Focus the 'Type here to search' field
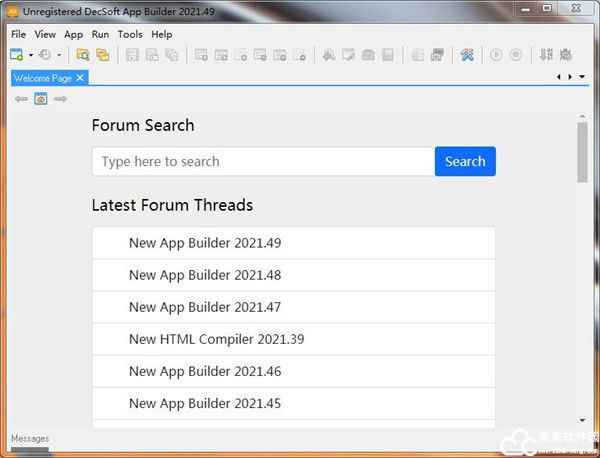This screenshot has height=458, width=600. click(x=264, y=161)
